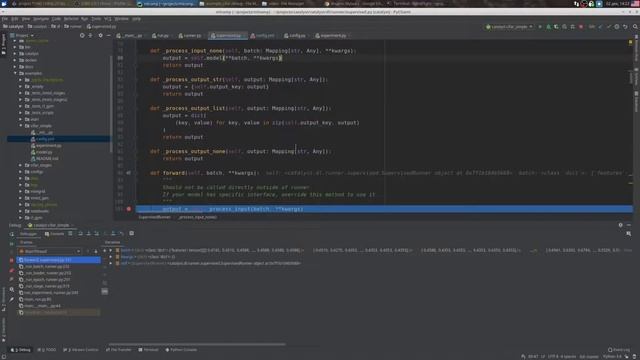Click the red Stop icon in top toolbar
Image resolution: width=640 pixels, height=360 pixels.
coord(581,27)
